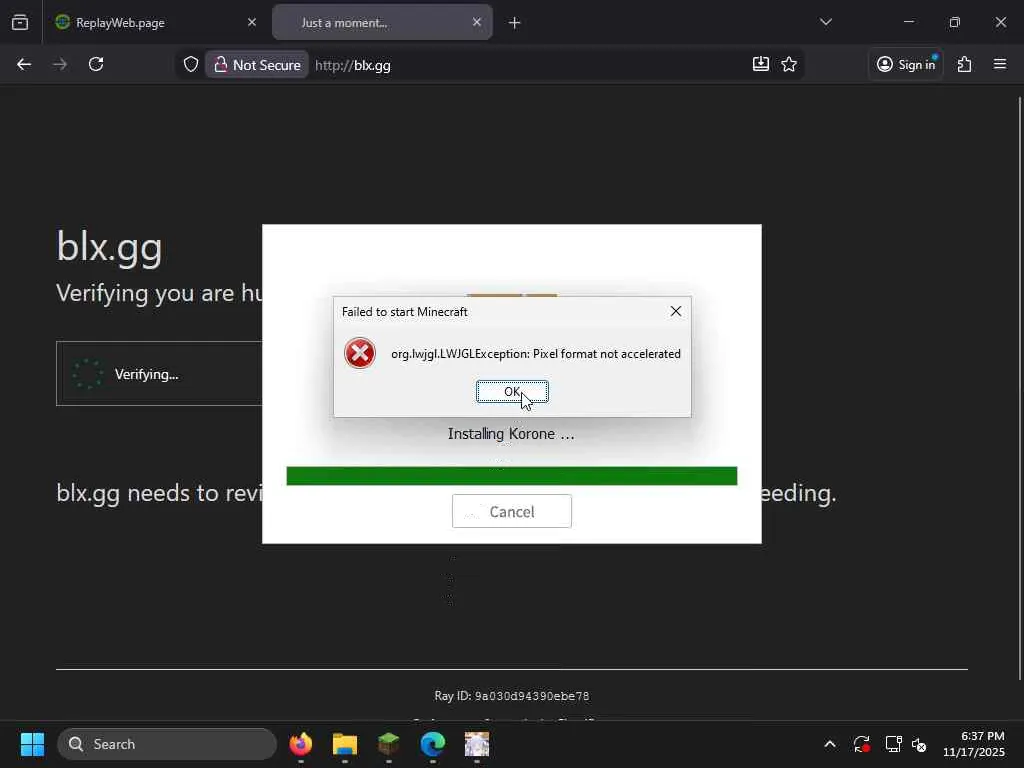Open Microsoft Edge from the taskbar
The width and height of the screenshot is (1024, 768).
432,744
